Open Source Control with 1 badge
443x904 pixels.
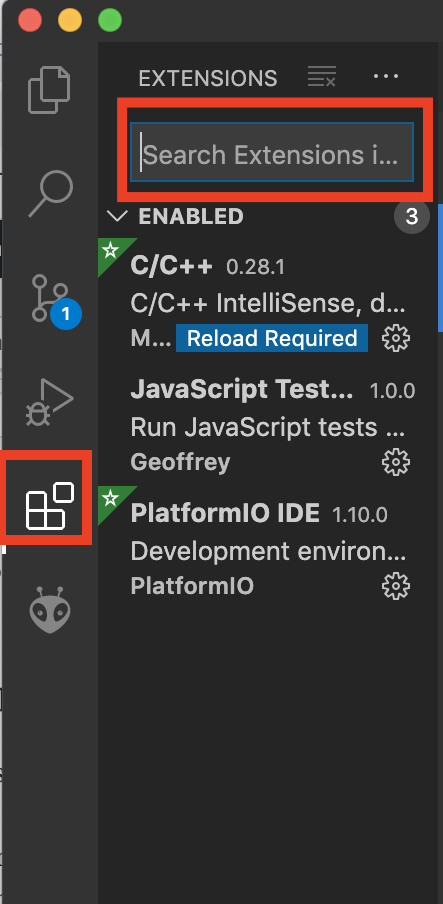56,299
